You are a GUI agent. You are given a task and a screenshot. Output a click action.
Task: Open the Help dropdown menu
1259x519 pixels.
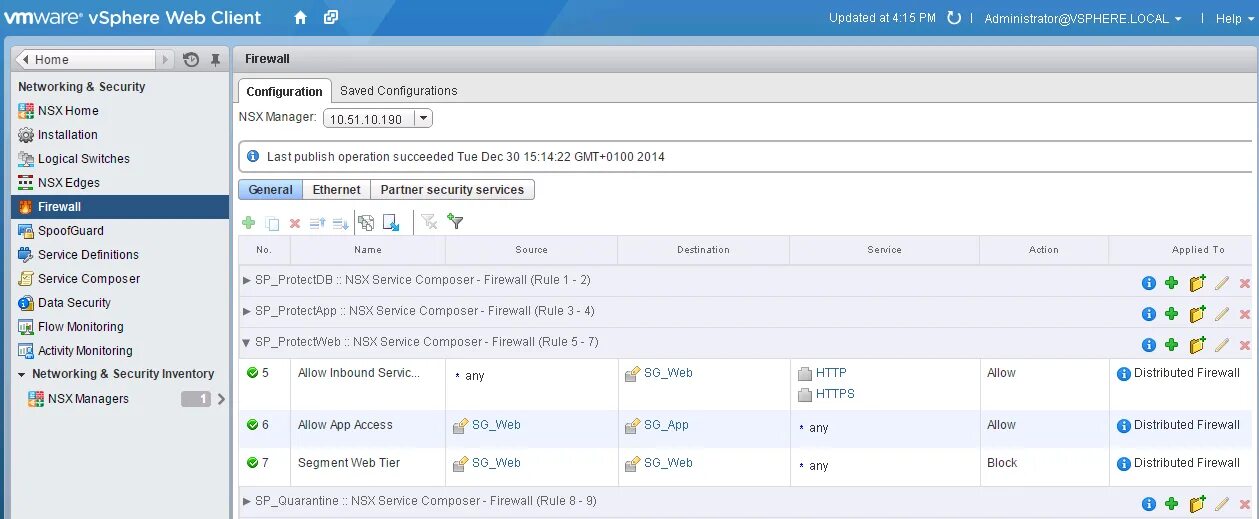tap(1235, 19)
